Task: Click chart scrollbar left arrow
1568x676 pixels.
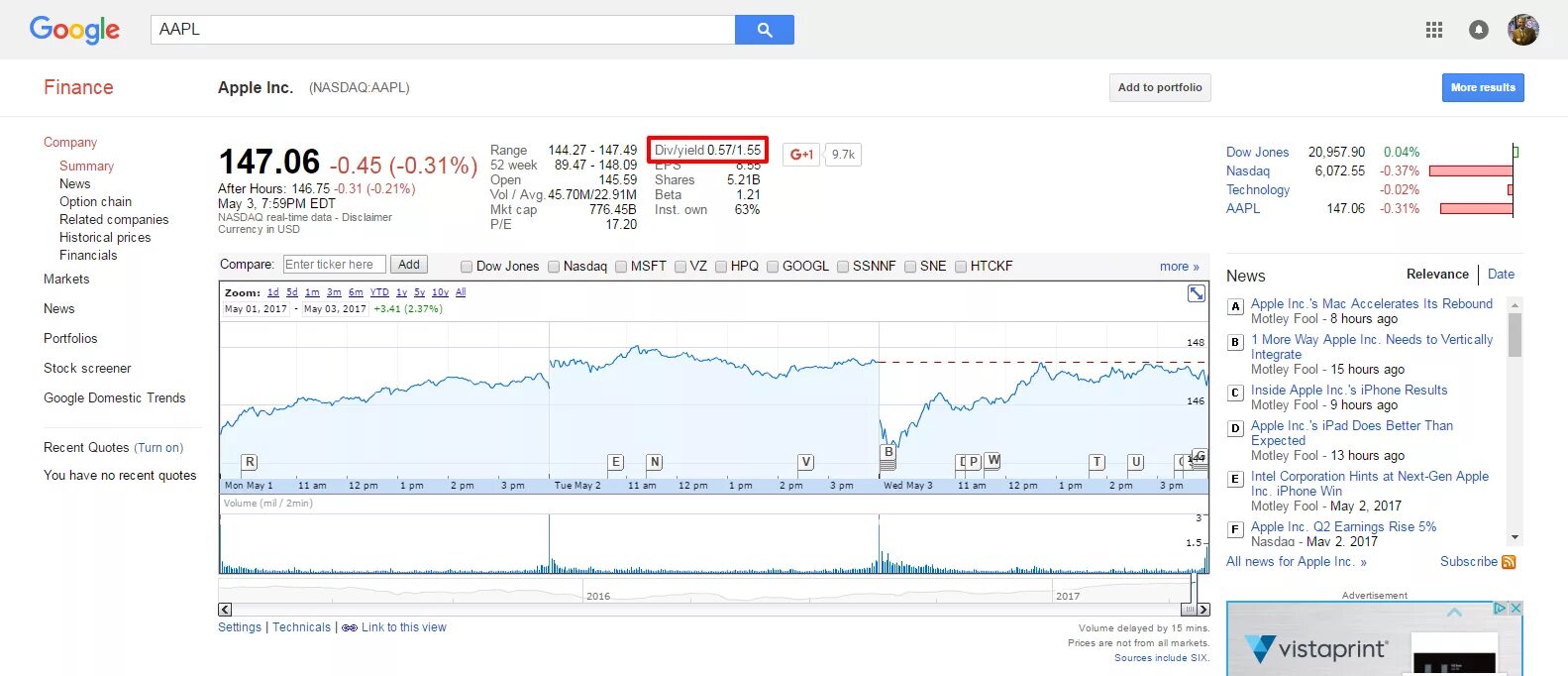Action: click(x=225, y=610)
